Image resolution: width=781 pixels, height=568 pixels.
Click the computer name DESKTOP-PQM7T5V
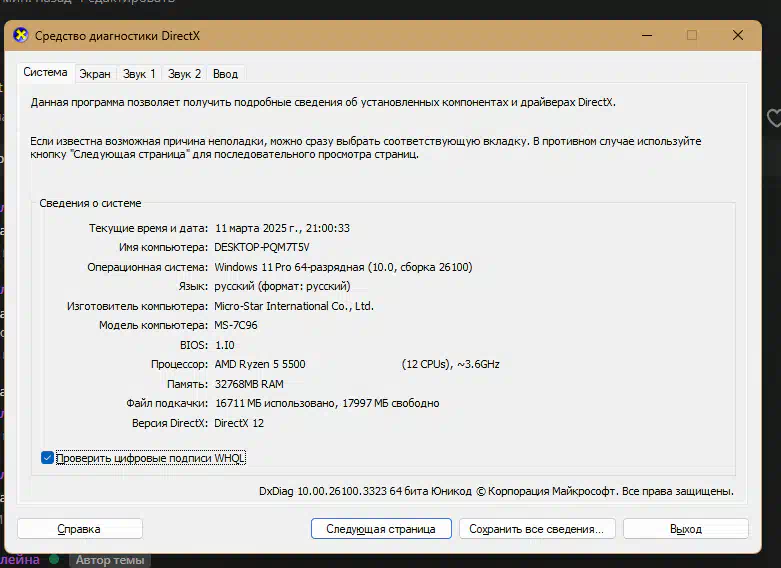262,247
